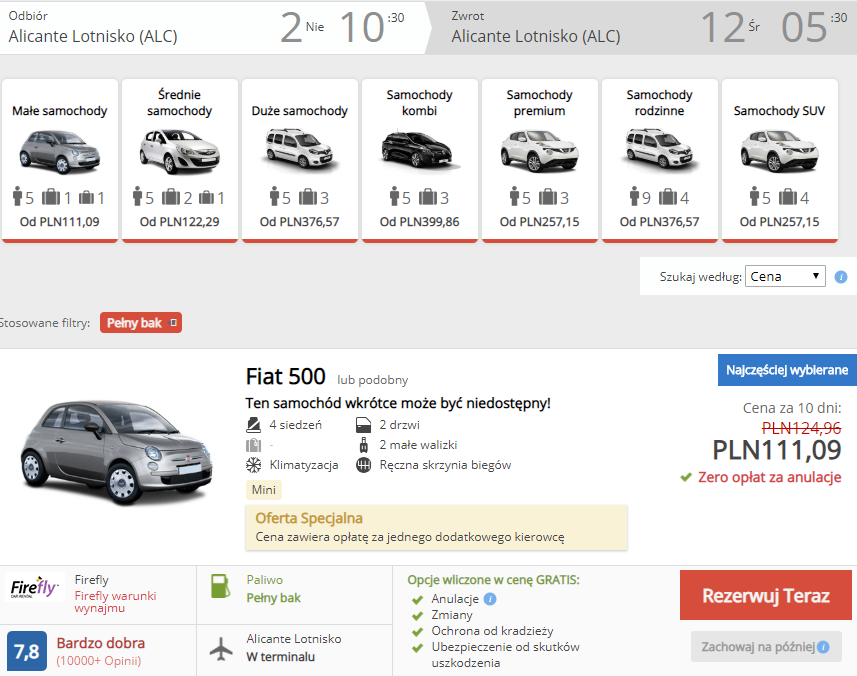Select the Samochody kombi category

point(420,160)
